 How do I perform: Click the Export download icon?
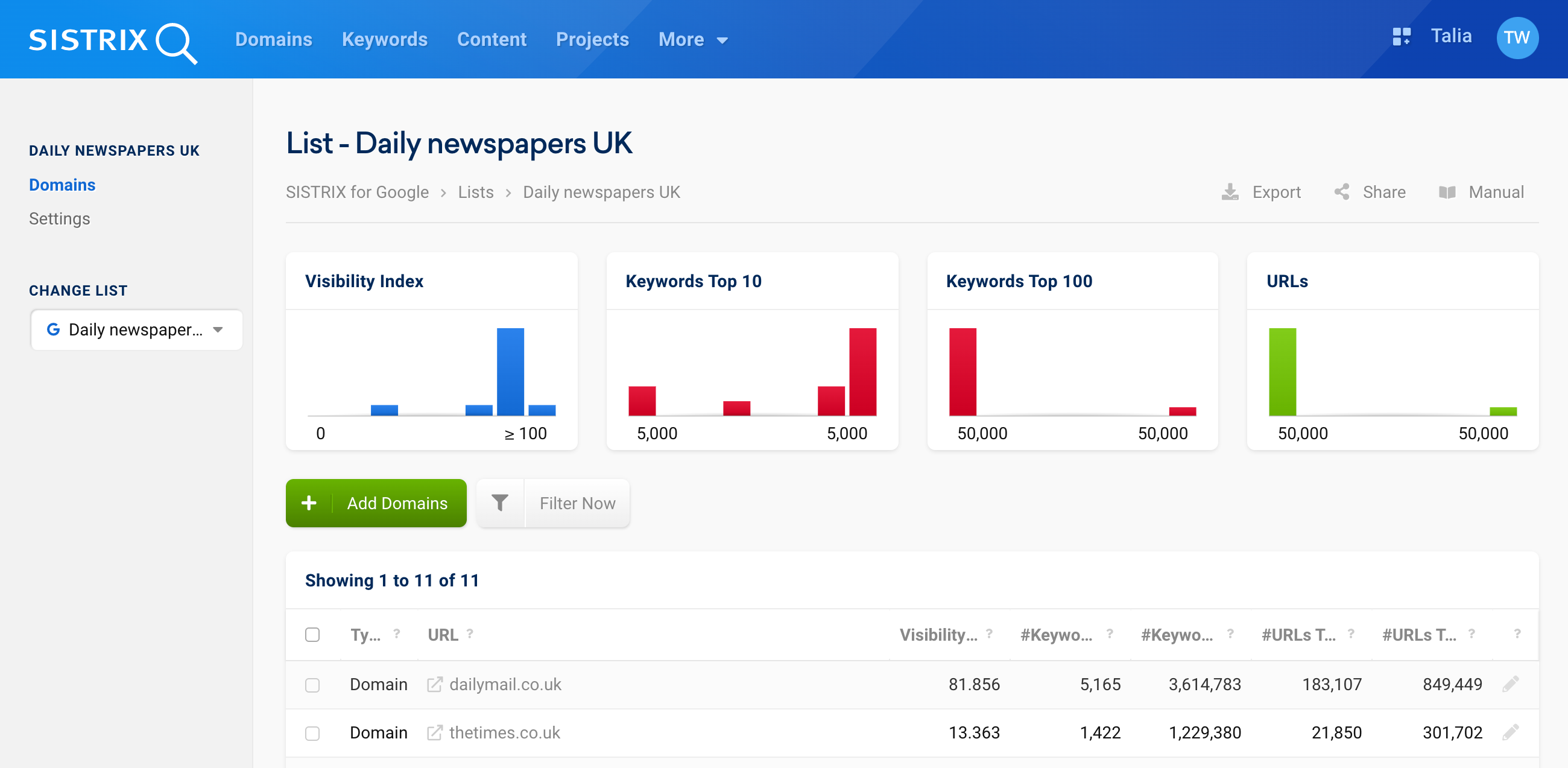[x=1230, y=192]
